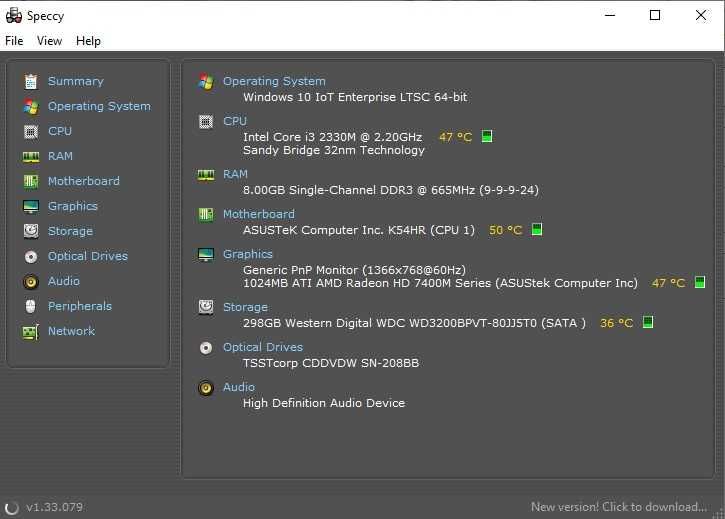Click the Optical Drives disc icon in main panel
Viewport: 725px width, 519px height.
[206, 348]
